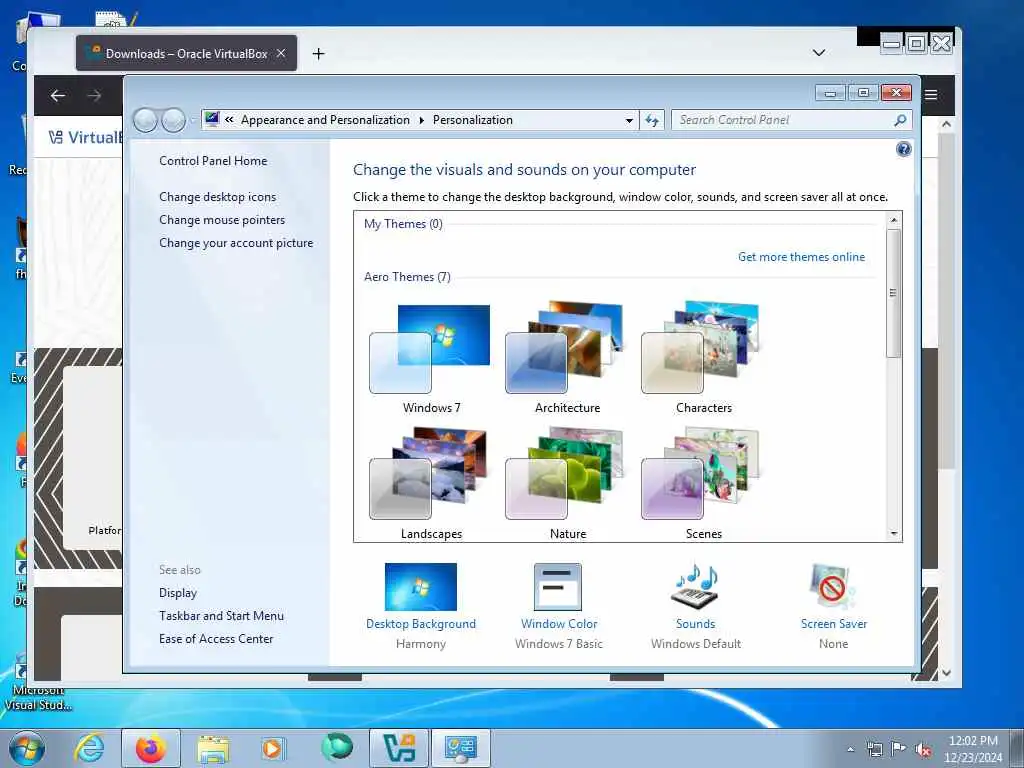Click the double chevron in address bar
This screenshot has height=768, width=1024.
229,120
